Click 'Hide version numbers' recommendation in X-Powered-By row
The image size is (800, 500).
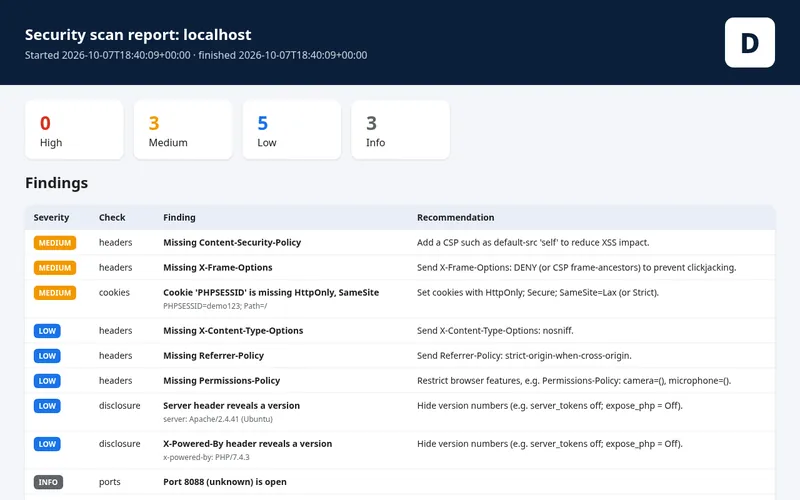(549, 444)
